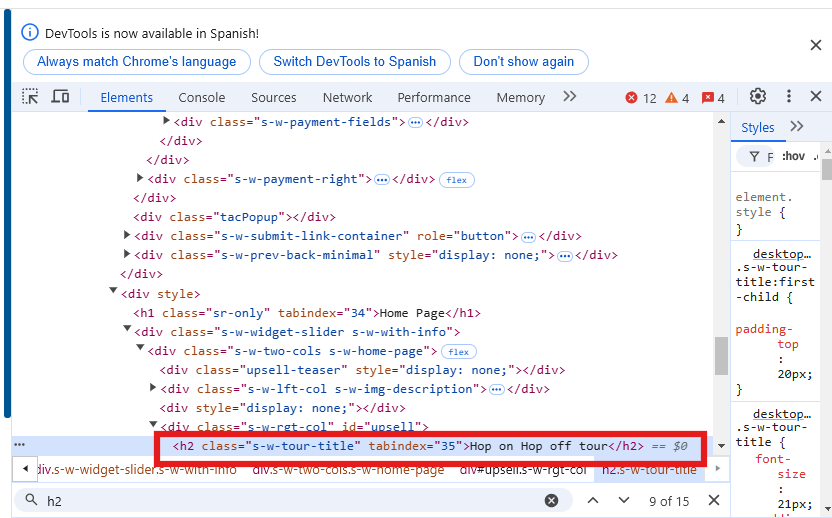
Task: Click the element.style rule block
Action: coord(764,212)
